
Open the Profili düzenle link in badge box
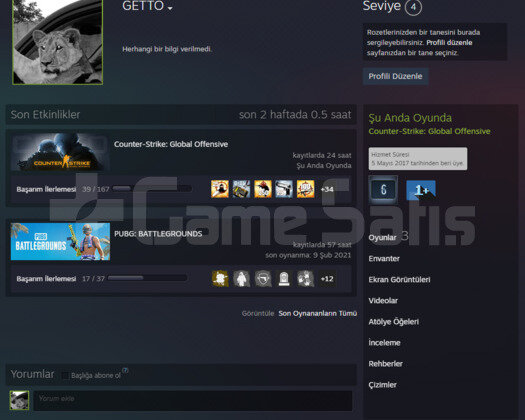click(x=449, y=43)
